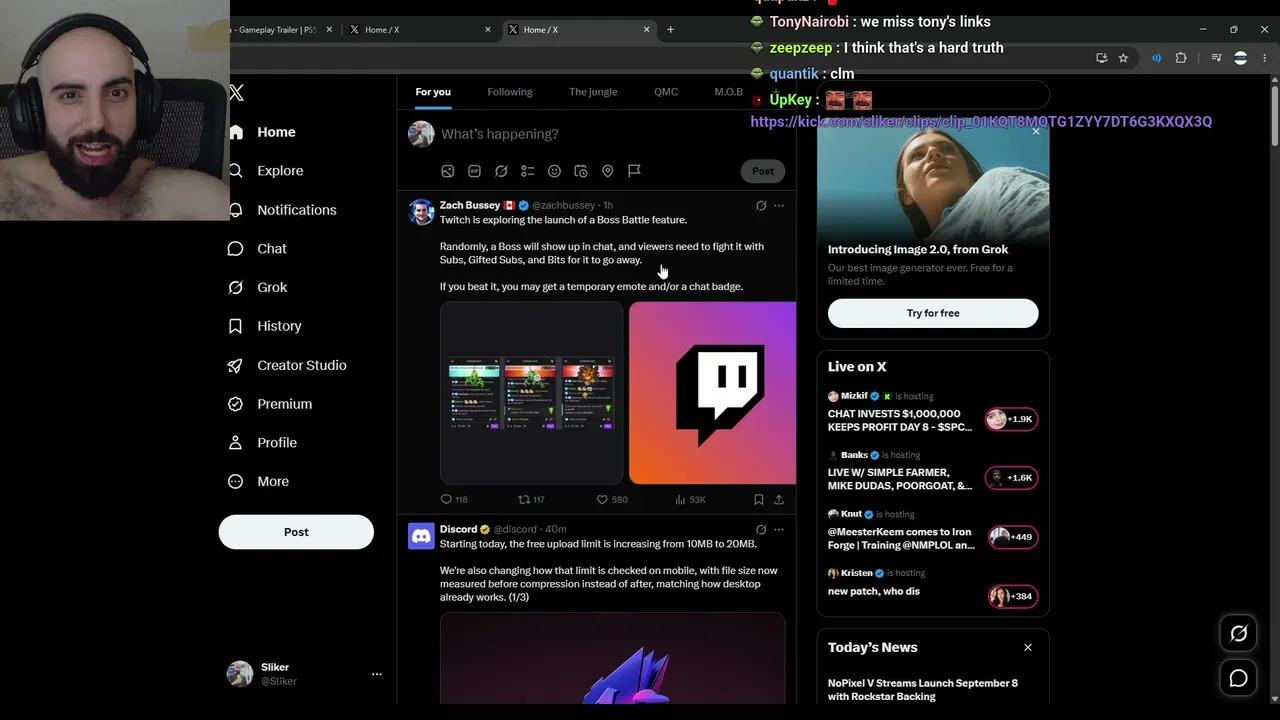
Task: Reply to Zach Bussey's post
Action: coord(454,499)
